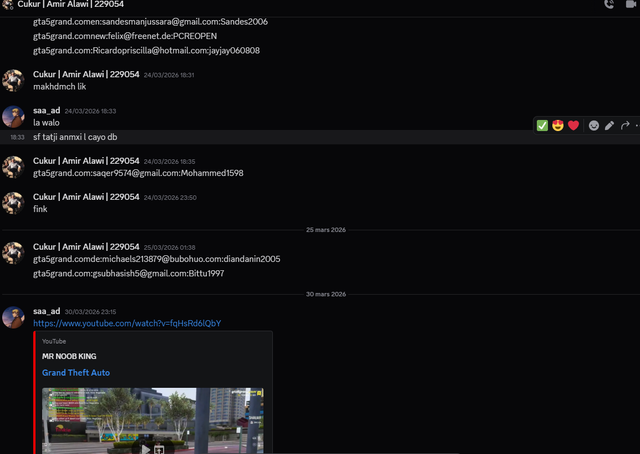Open saa_ad avatar next to 'la walo'
Screen dimensions: 640x454
click(13, 117)
